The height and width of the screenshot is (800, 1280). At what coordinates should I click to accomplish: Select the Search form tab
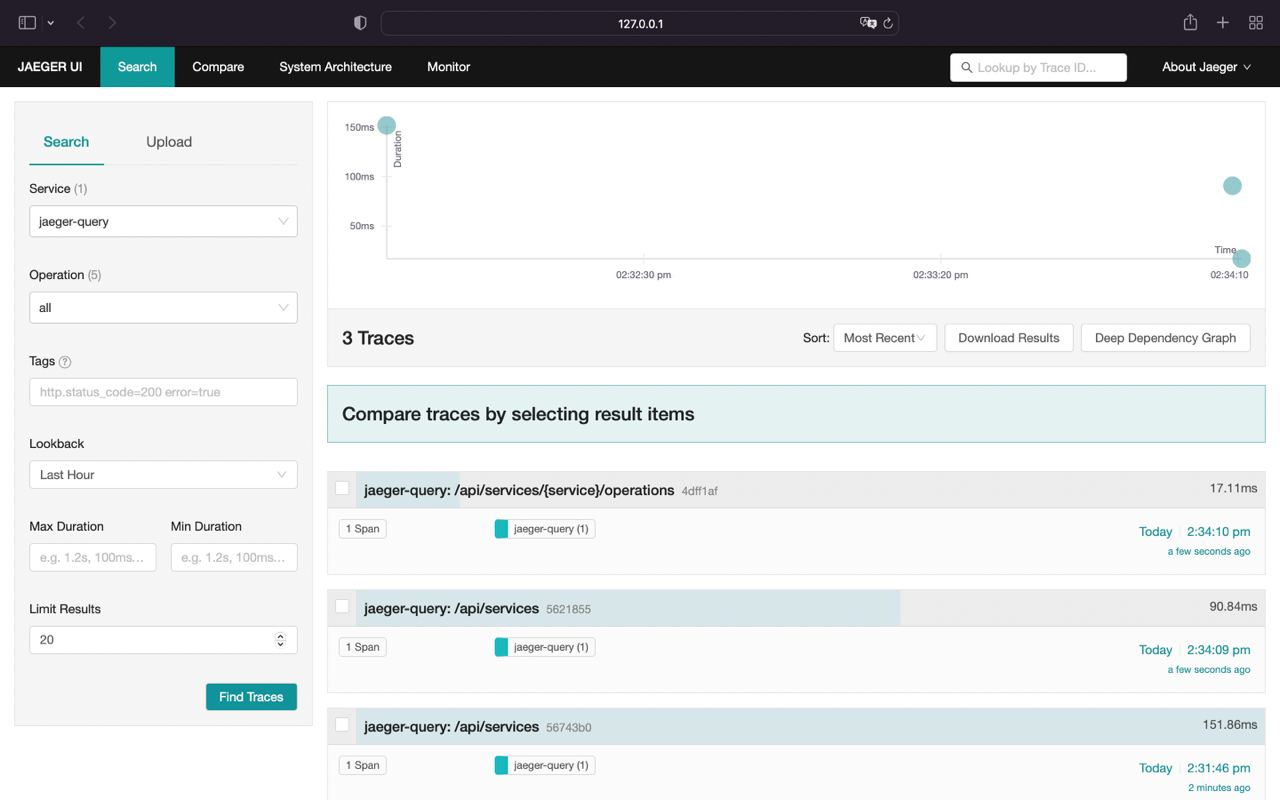[x=66, y=142]
